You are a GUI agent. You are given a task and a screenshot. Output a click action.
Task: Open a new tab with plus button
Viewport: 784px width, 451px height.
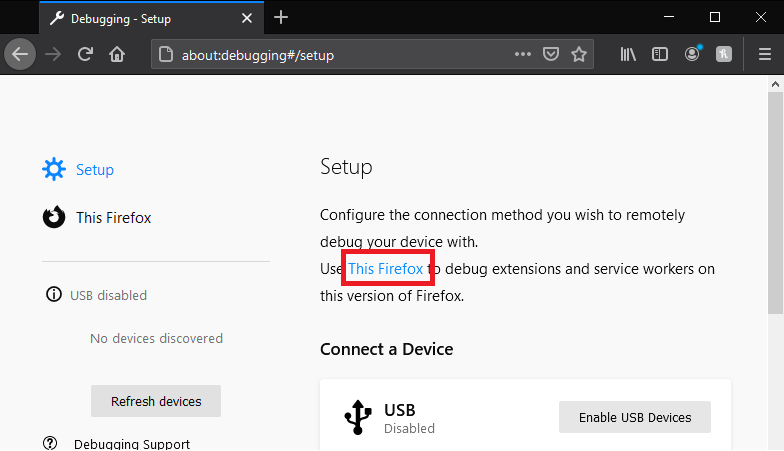tap(281, 17)
